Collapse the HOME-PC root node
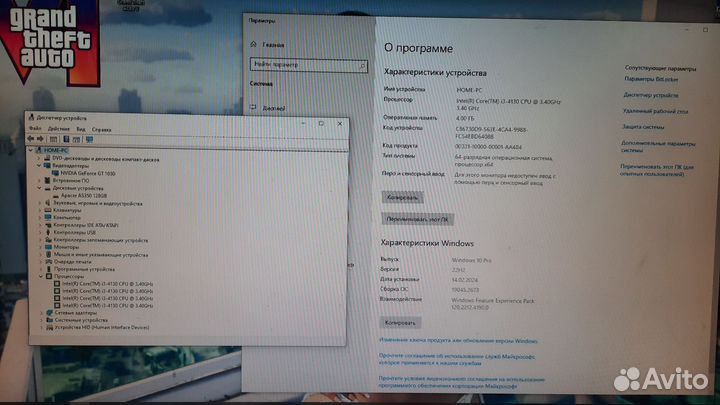720x405 pixels. (31, 150)
